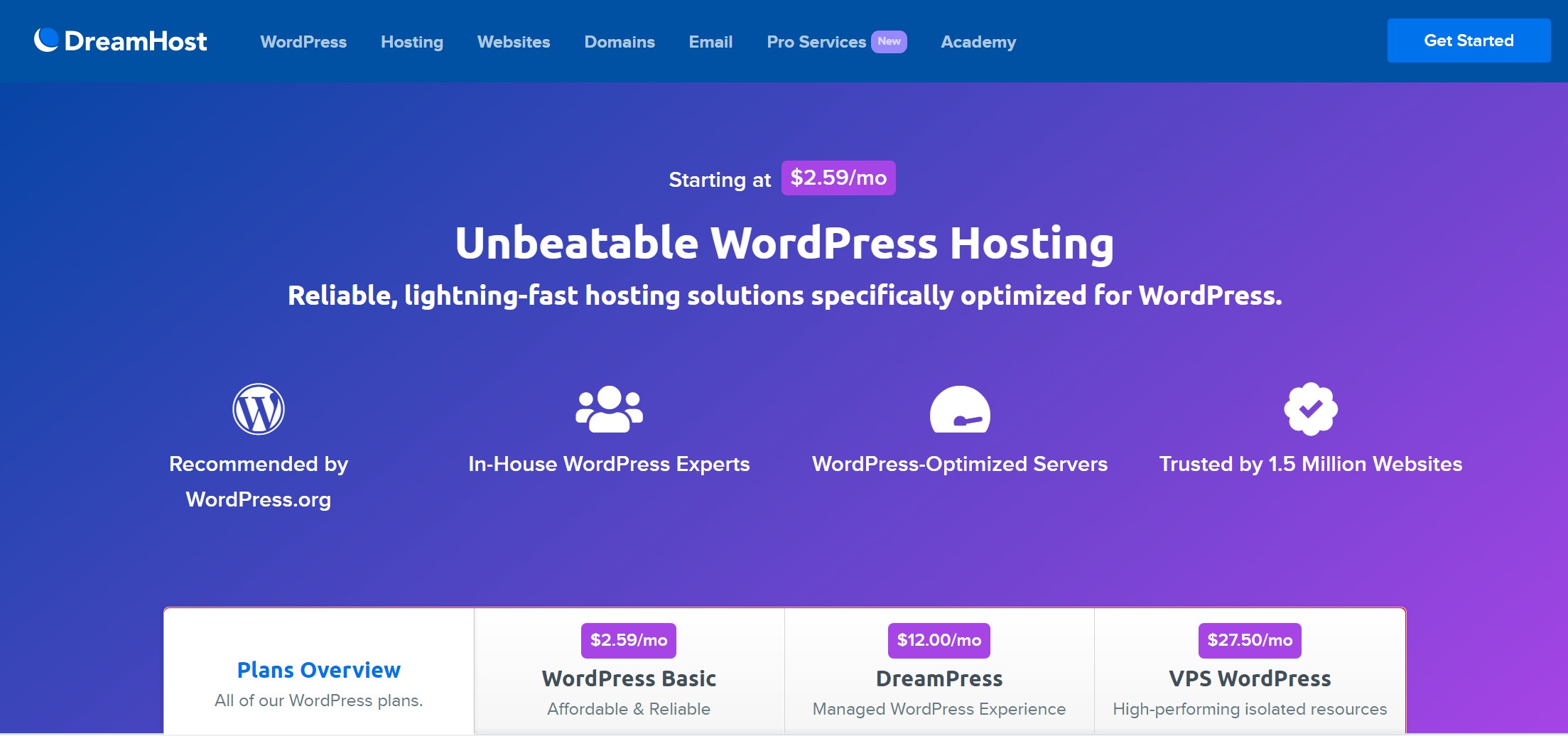Select the WordPress Basic plan tab
1568x736 pixels.
(629, 671)
